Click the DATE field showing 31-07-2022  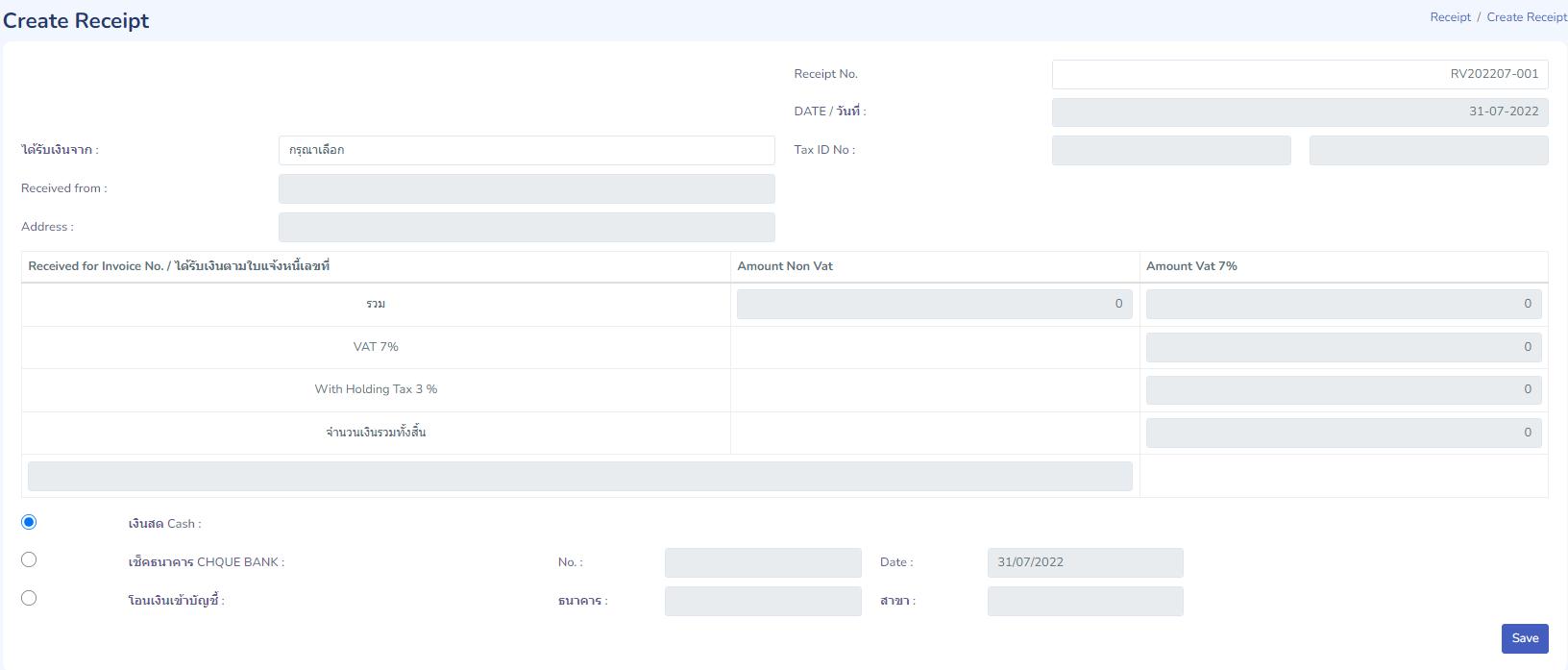[1299, 112]
